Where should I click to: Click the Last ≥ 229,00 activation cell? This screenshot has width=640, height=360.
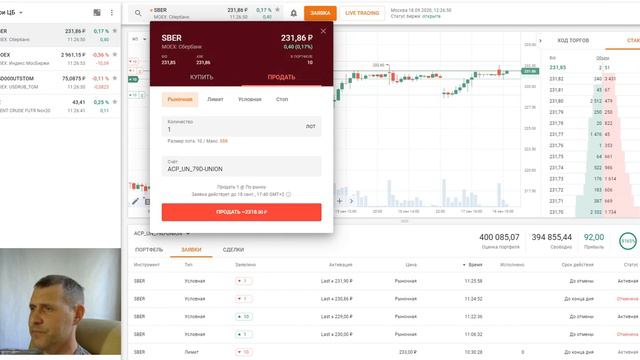pos(336,316)
